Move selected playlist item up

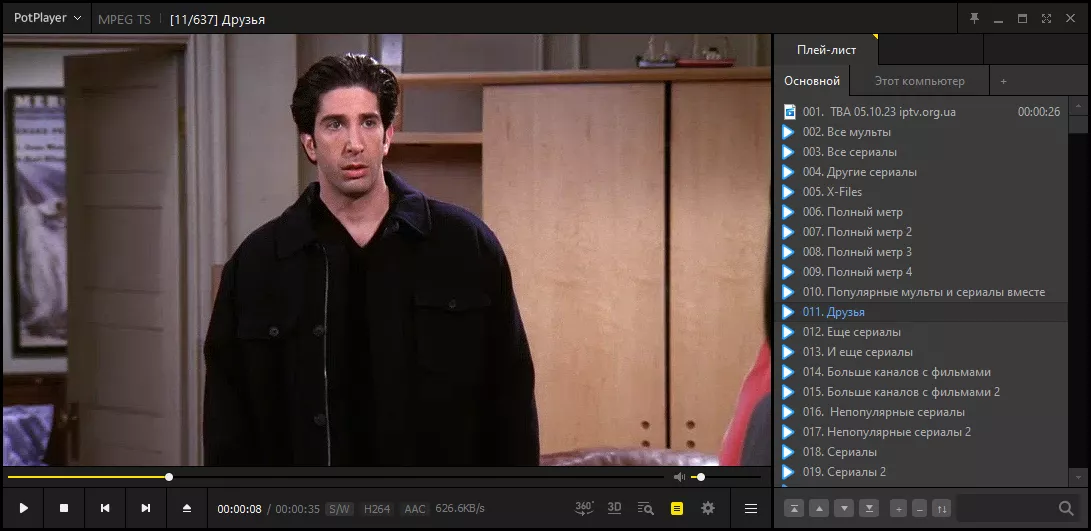[819, 509]
